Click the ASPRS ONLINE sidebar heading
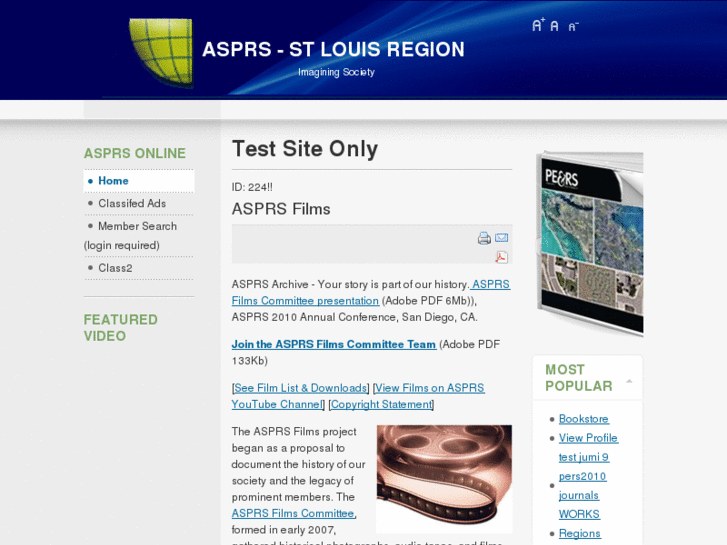The image size is (727, 545). click(135, 154)
